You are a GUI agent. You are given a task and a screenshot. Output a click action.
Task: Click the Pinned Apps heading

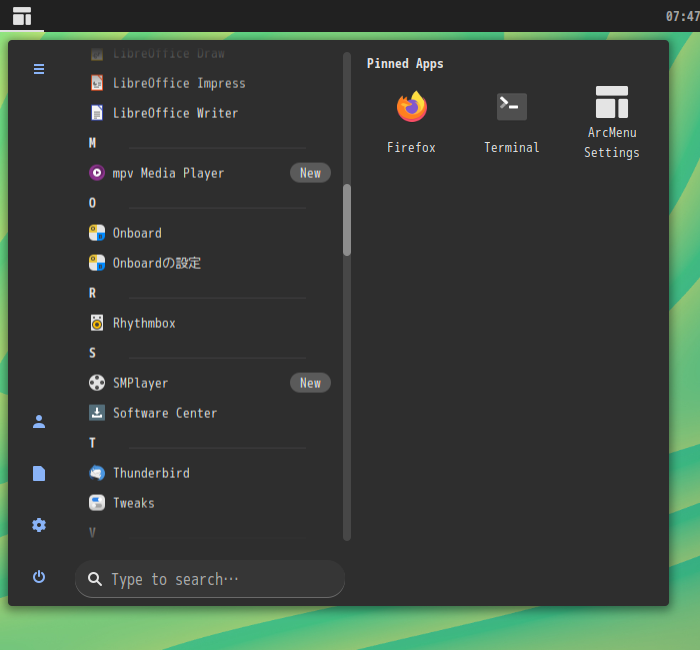[x=405, y=64]
